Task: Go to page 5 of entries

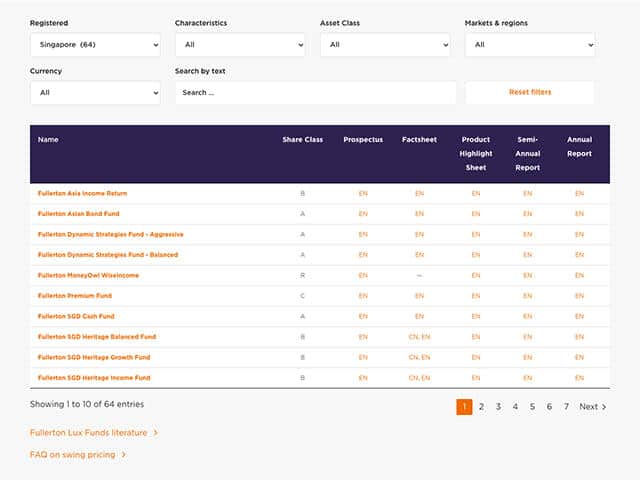Action: [532, 407]
